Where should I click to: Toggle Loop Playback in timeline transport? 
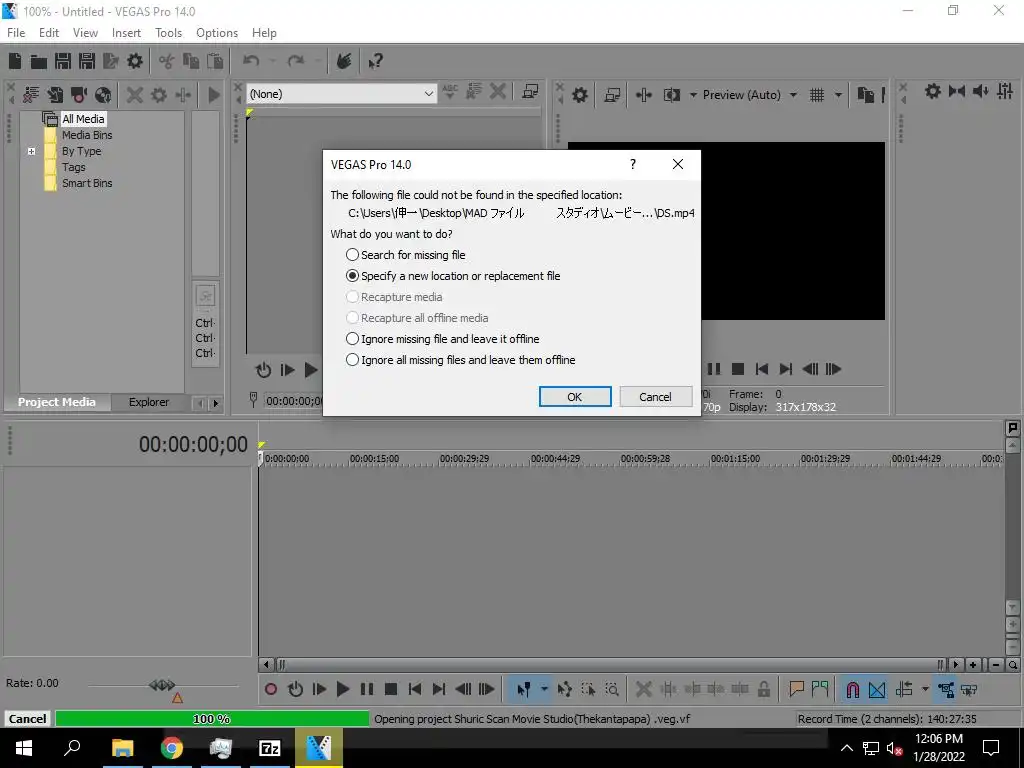295,689
